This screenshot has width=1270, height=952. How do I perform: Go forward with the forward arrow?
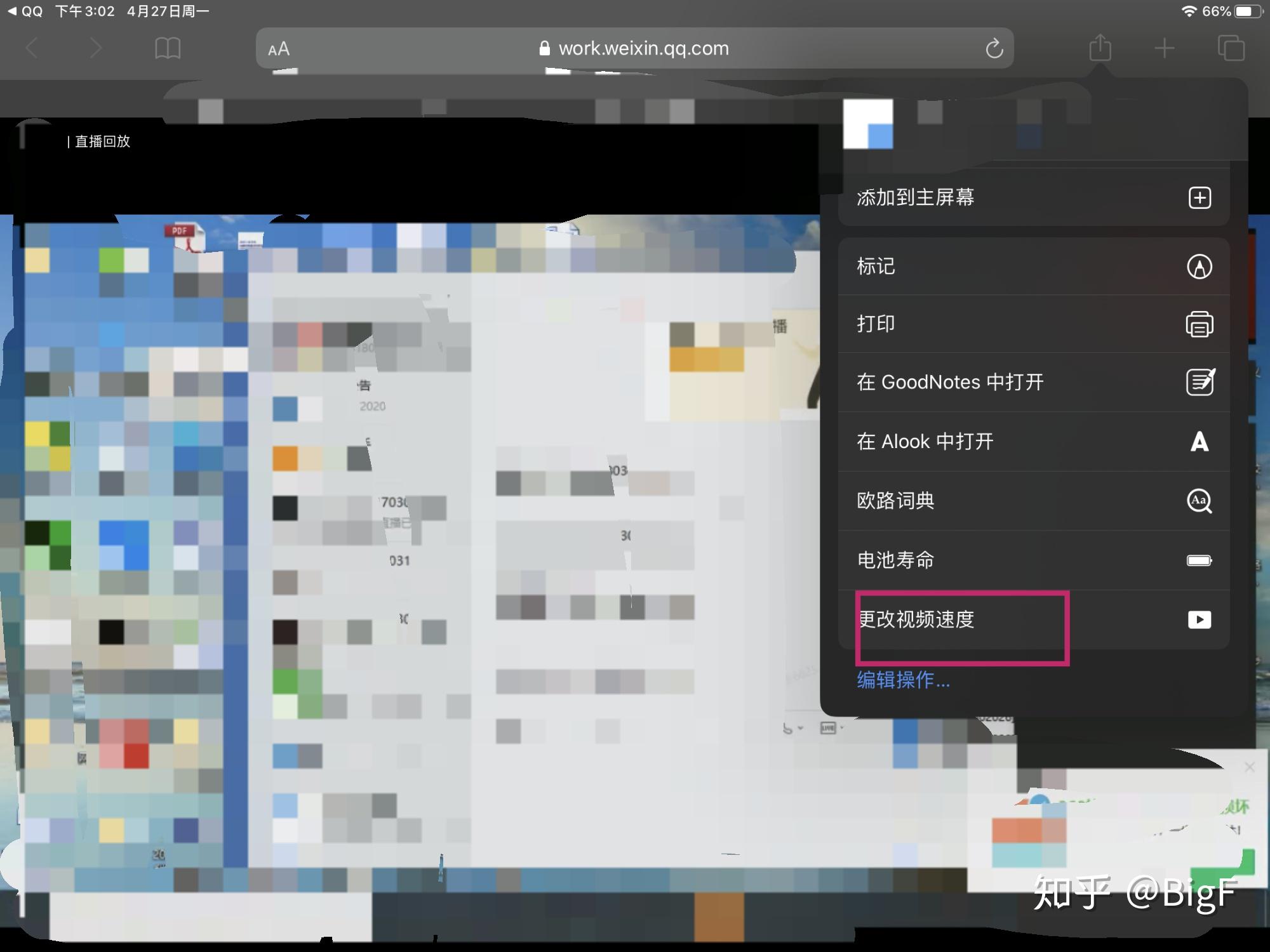coord(96,48)
